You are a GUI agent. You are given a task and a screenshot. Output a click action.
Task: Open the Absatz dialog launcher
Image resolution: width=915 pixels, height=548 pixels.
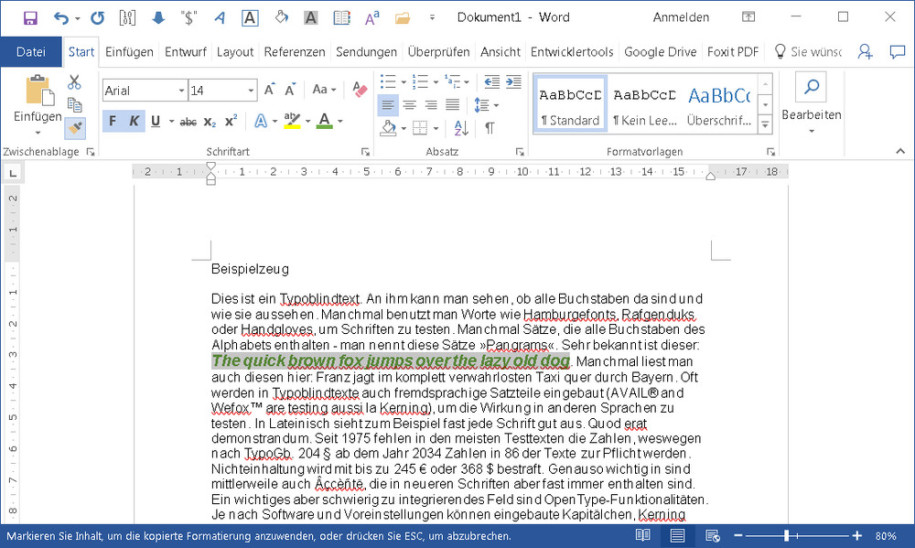[519, 152]
